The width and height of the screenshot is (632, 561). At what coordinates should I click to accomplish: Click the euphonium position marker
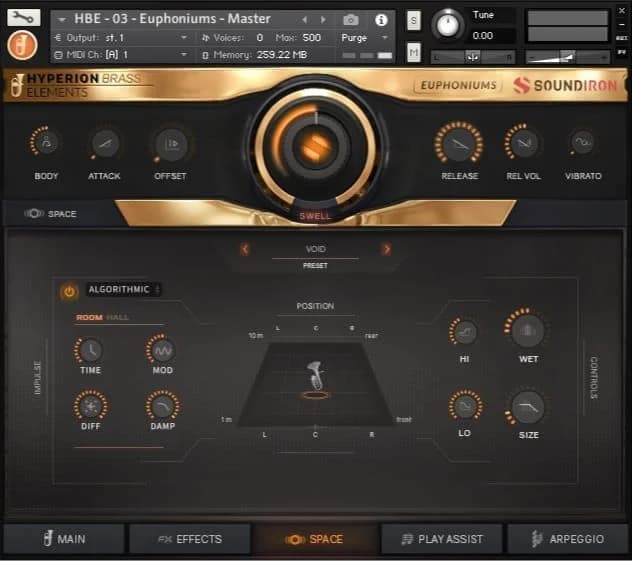[x=315, y=382]
